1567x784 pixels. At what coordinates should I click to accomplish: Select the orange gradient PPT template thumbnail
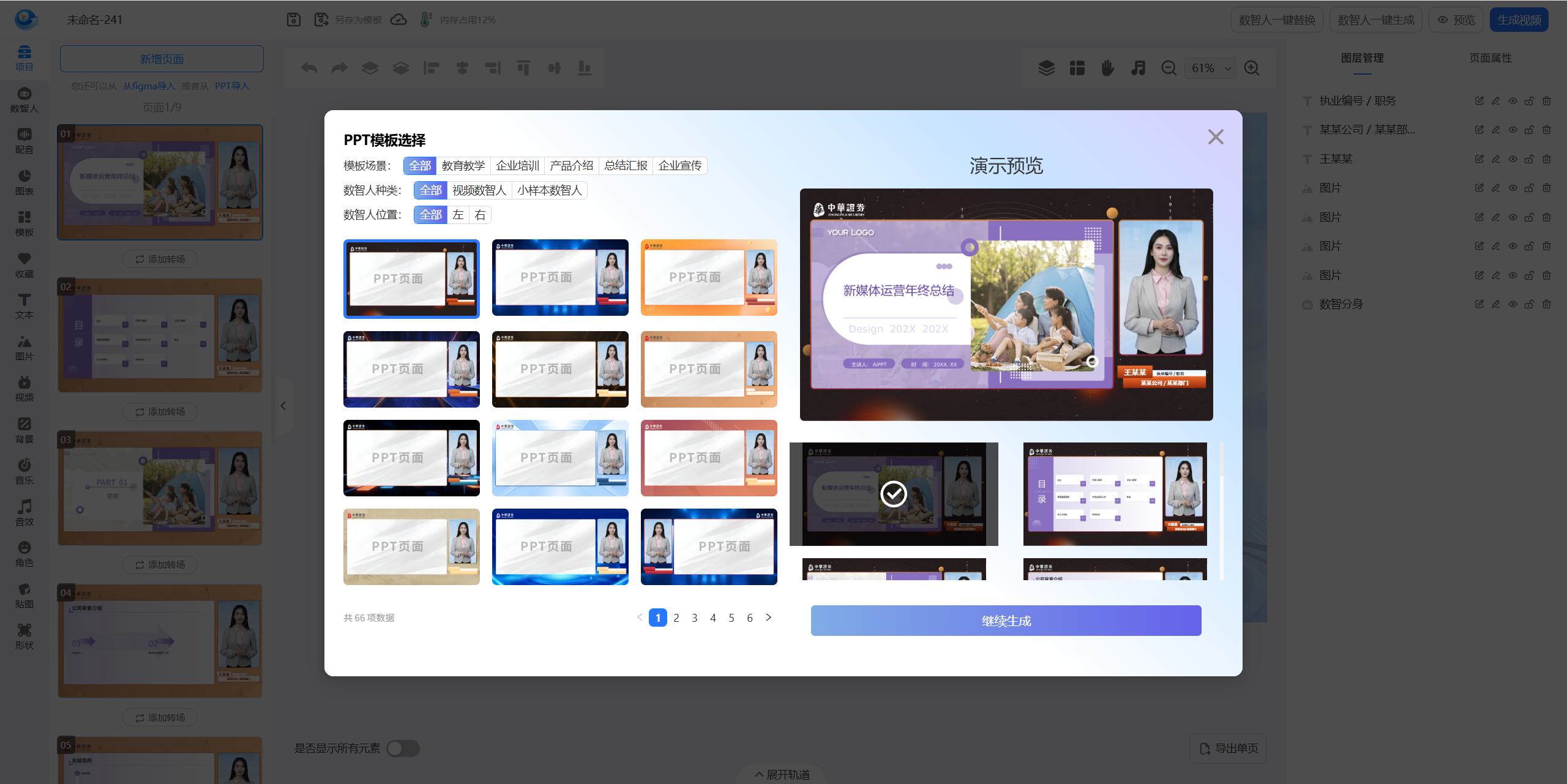[x=709, y=277]
